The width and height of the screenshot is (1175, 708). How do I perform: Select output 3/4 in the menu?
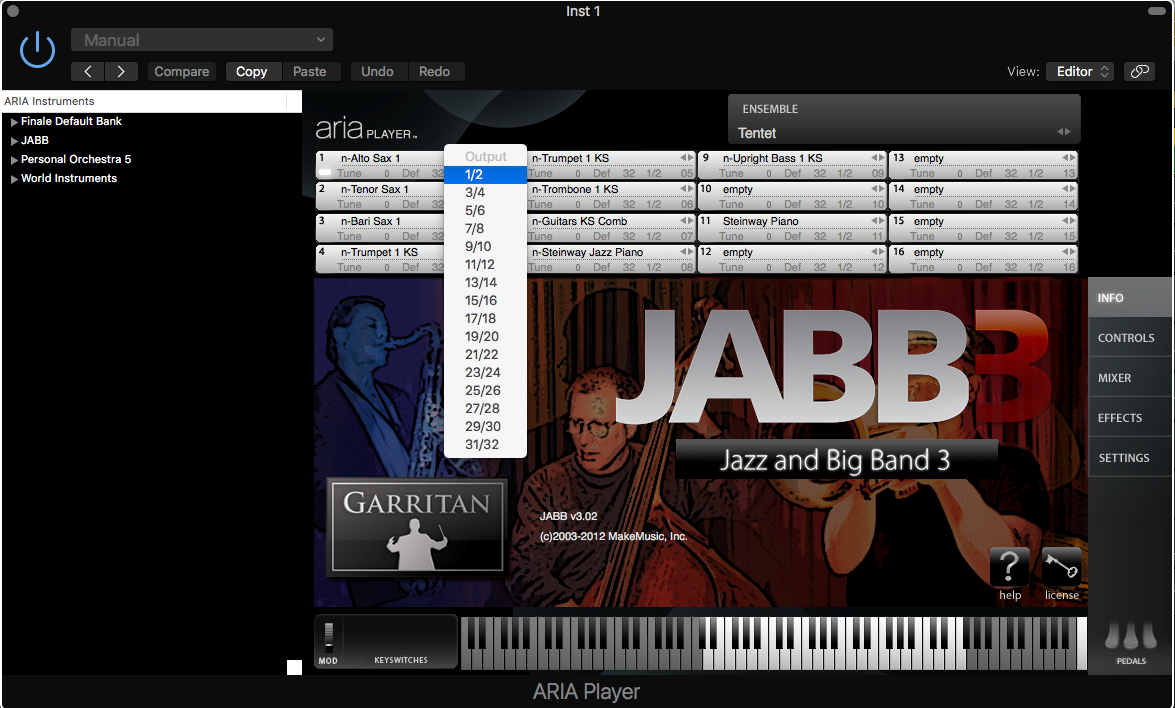(x=486, y=193)
